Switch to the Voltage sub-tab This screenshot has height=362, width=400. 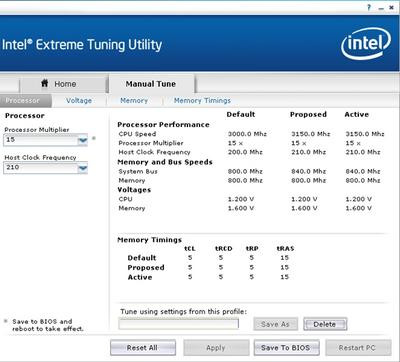(x=79, y=100)
